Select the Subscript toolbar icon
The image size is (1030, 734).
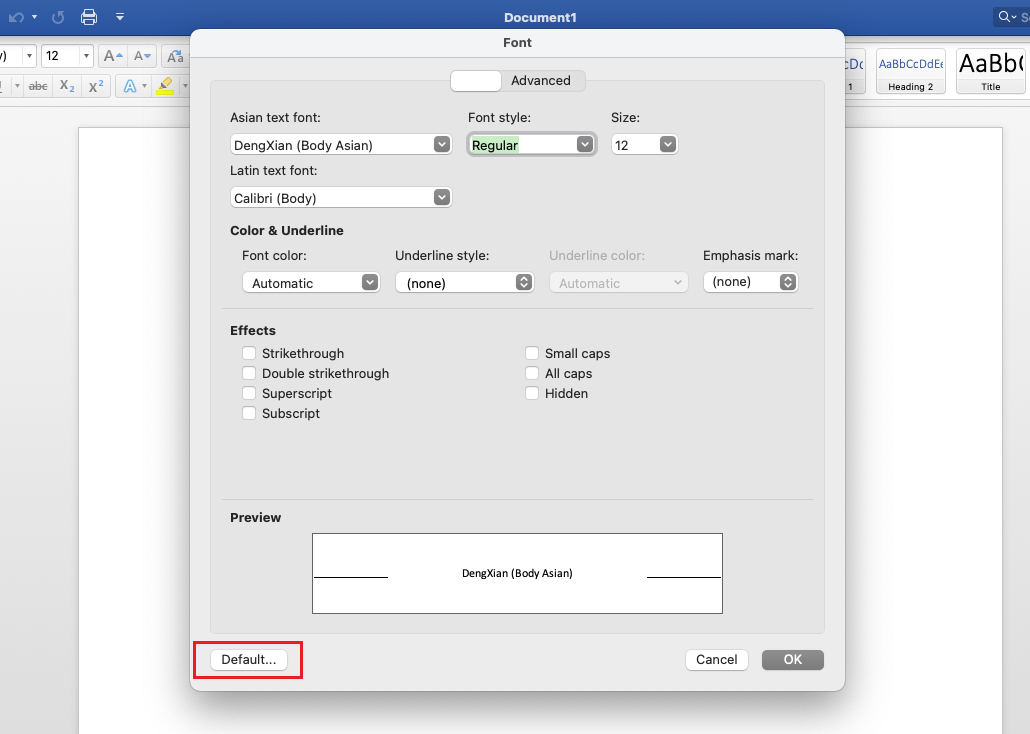(x=66, y=86)
